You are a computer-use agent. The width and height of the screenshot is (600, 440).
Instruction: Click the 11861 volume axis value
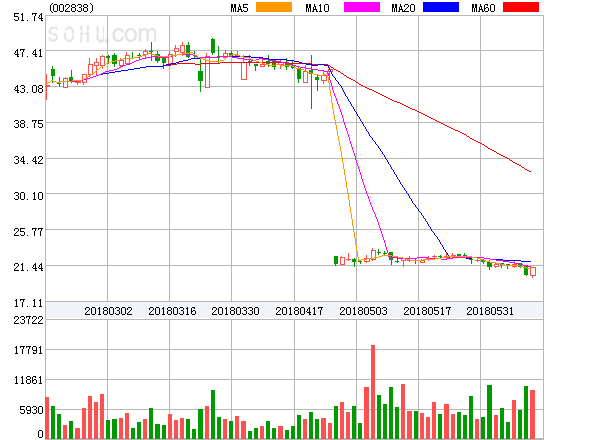[28, 380]
